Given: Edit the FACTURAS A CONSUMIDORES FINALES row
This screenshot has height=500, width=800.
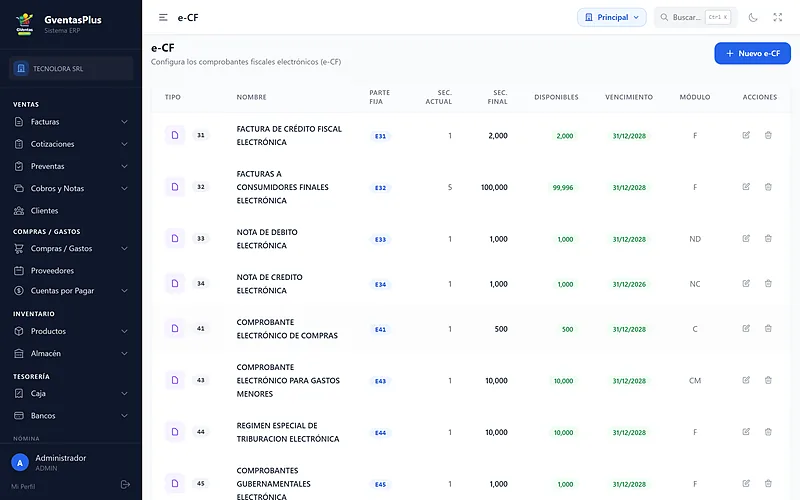Looking at the screenshot, I should (x=746, y=187).
